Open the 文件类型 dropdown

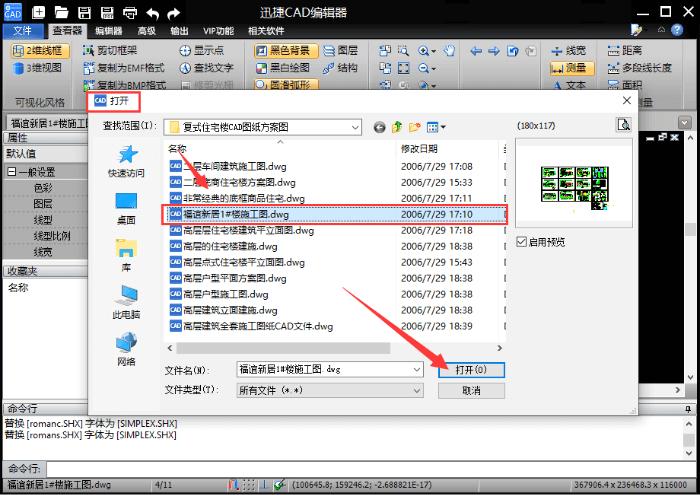tap(329, 391)
